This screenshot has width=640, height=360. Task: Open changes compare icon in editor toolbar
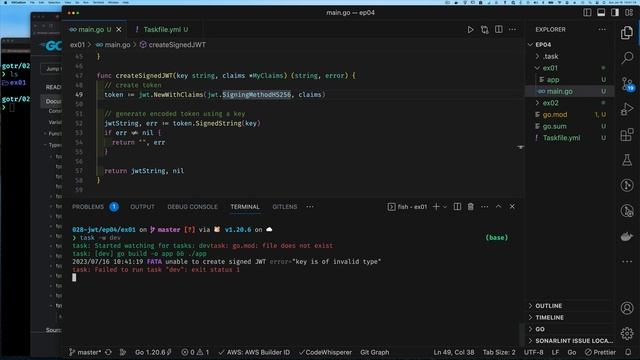coord(484,29)
